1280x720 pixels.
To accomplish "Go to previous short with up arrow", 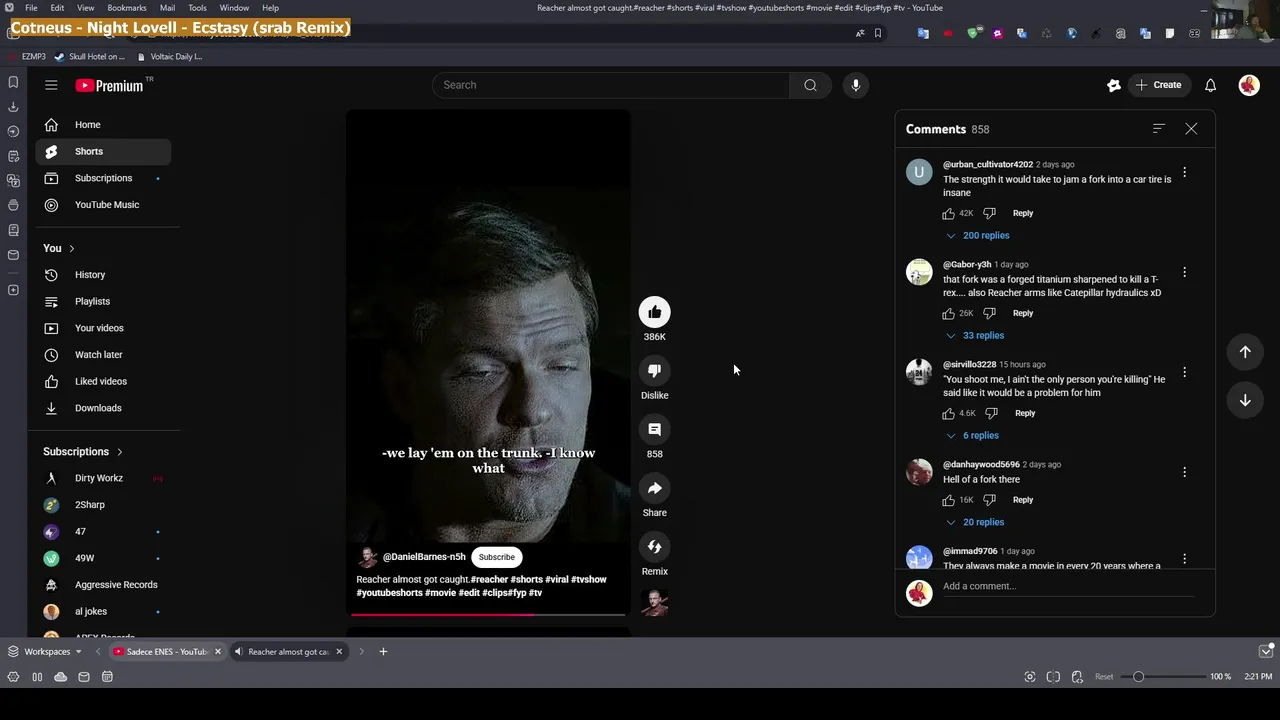I will [1245, 352].
